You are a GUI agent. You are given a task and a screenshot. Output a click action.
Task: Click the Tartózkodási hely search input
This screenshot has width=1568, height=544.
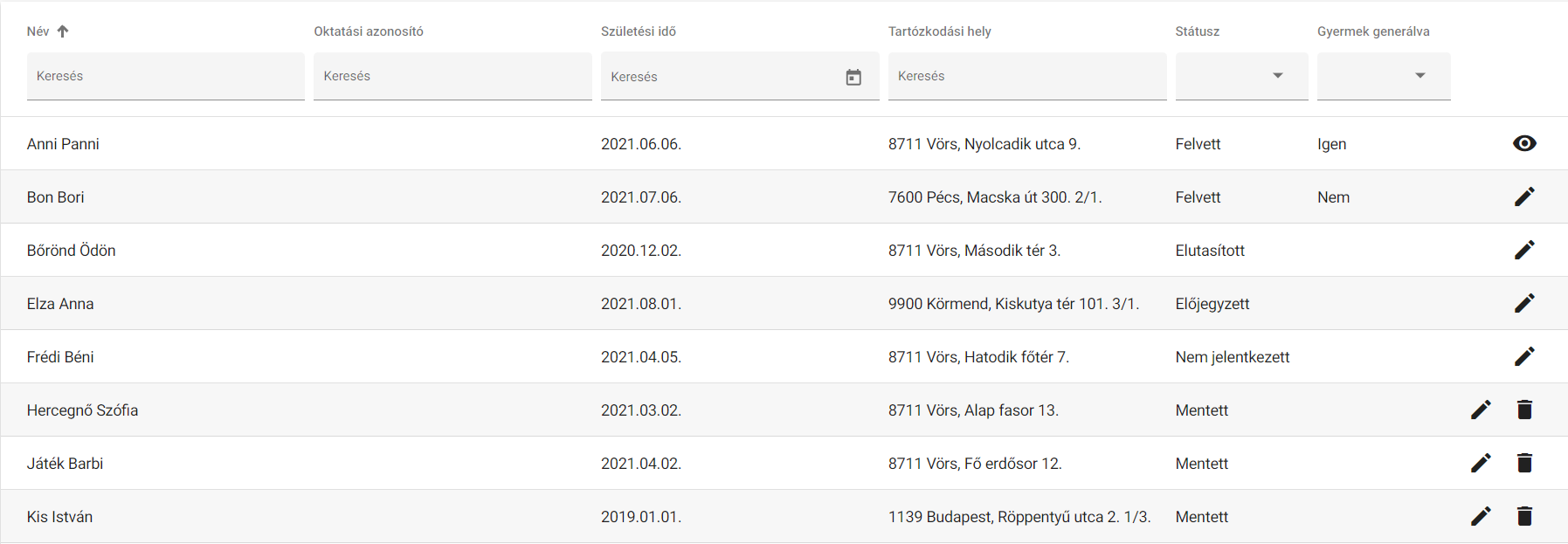click(x=1027, y=76)
